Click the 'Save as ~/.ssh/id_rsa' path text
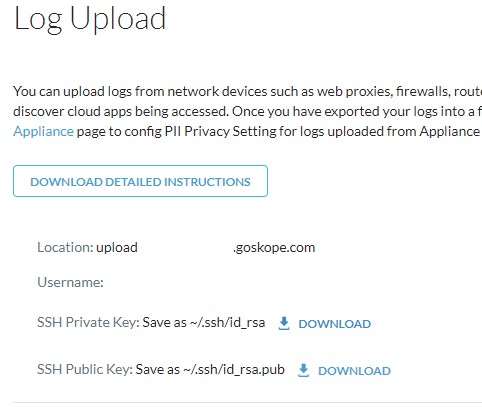 tap(204, 323)
